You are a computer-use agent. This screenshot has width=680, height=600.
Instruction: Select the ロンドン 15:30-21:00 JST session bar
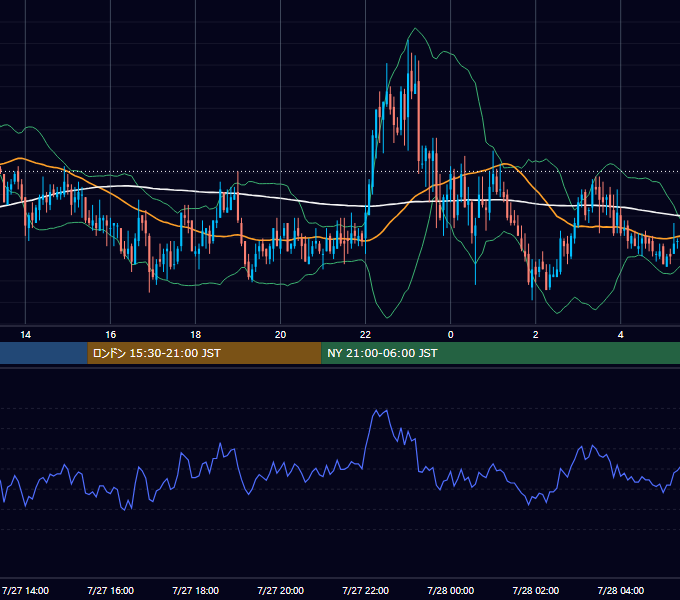pyautogui.click(x=204, y=353)
